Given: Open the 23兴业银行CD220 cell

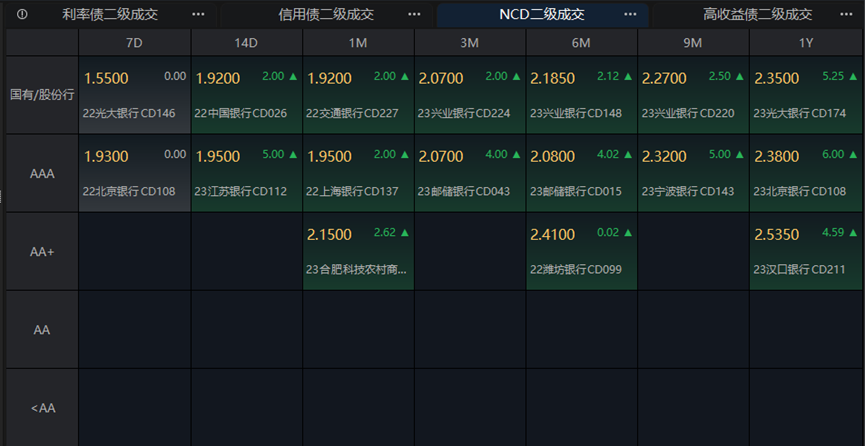Looking at the screenshot, I should 693,94.
